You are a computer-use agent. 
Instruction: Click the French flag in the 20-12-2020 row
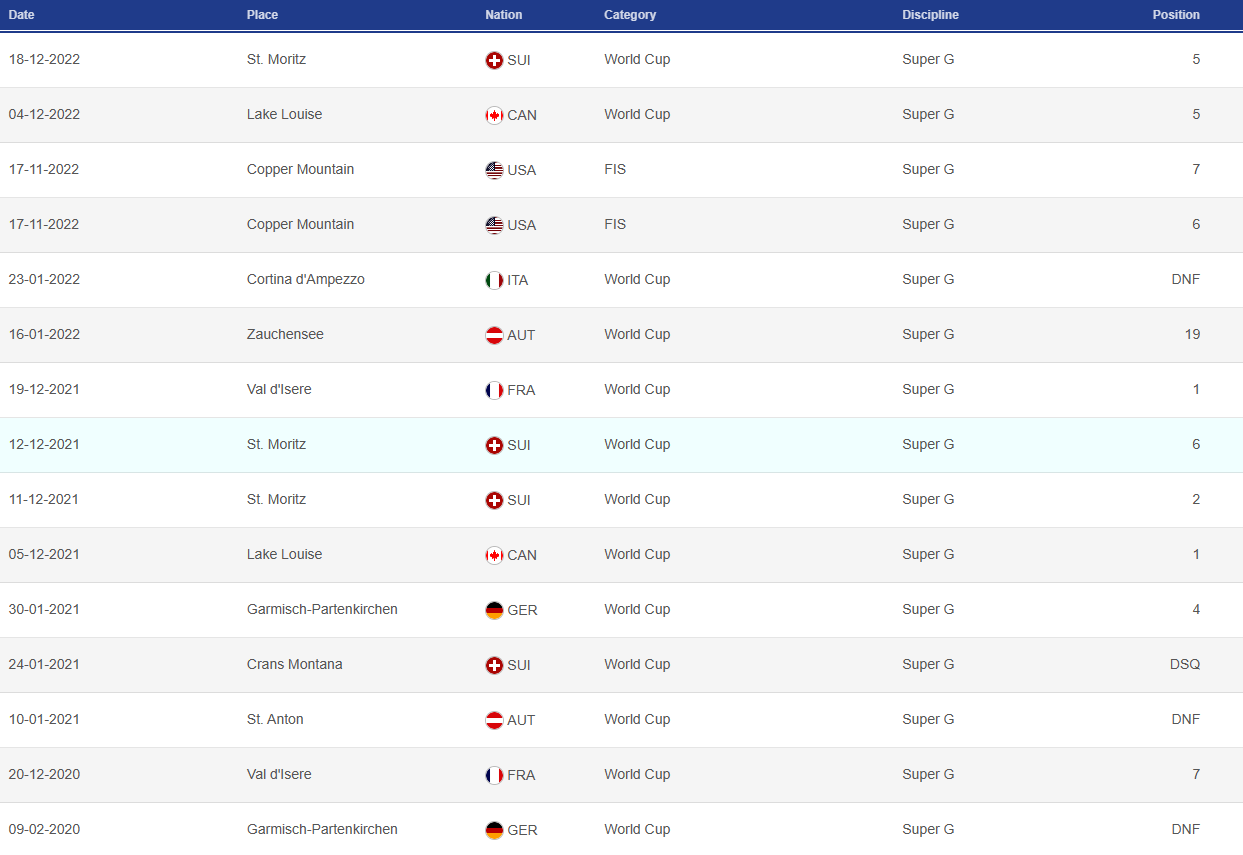click(494, 775)
